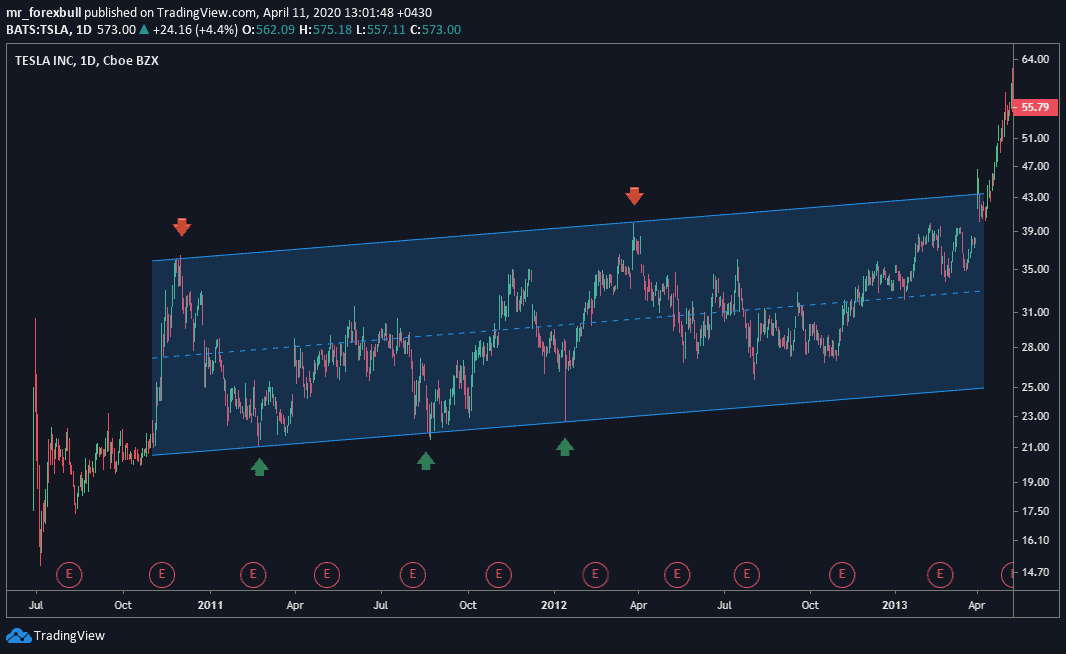This screenshot has width=1066, height=654.
Task: Click the 2013 label on the time axis
Action: 896,605
